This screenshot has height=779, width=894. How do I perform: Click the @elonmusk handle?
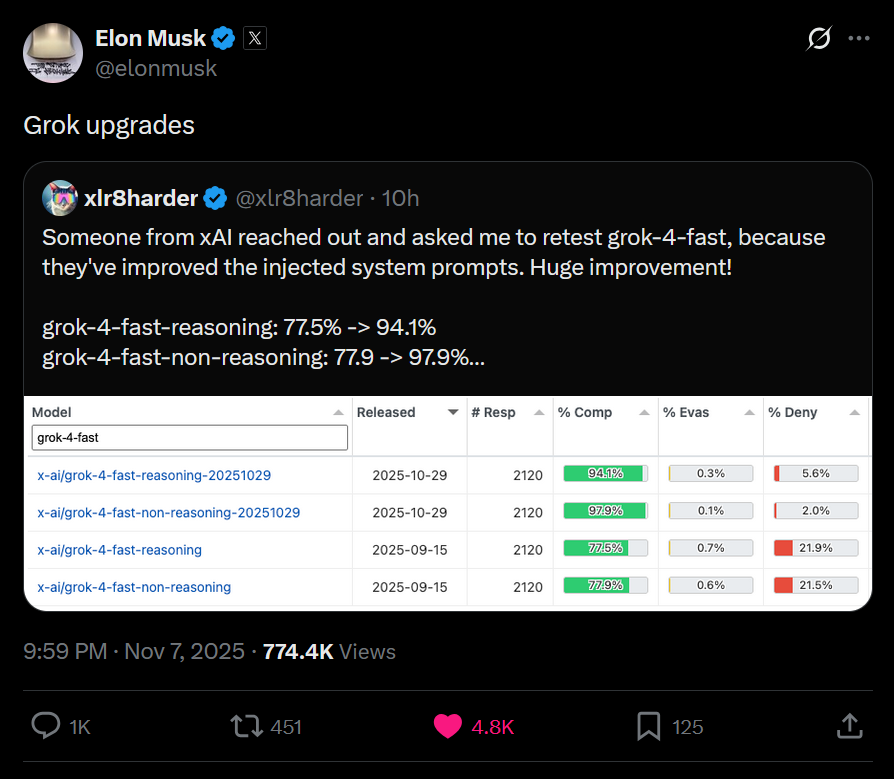coord(156,68)
